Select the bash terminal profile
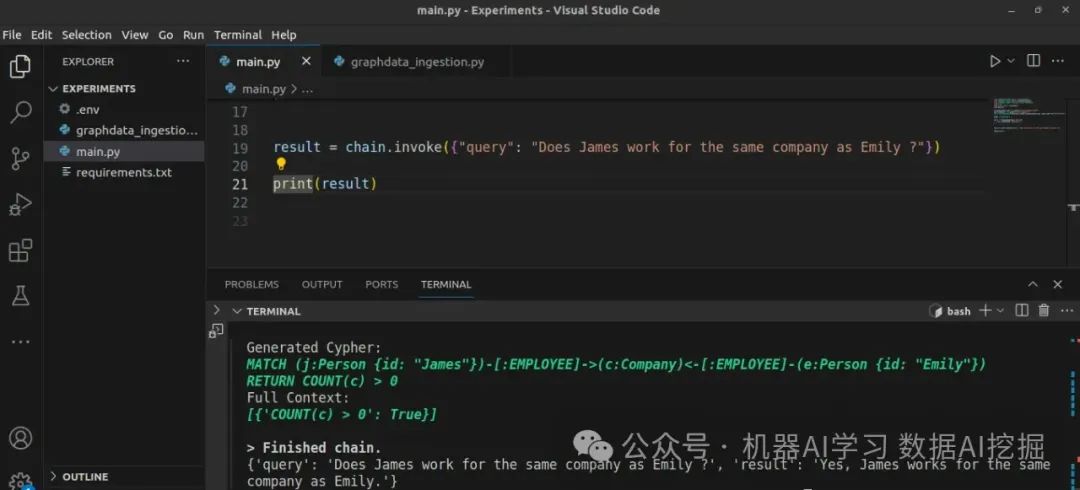Screen dimensions: 1080x490 pos(950,312)
